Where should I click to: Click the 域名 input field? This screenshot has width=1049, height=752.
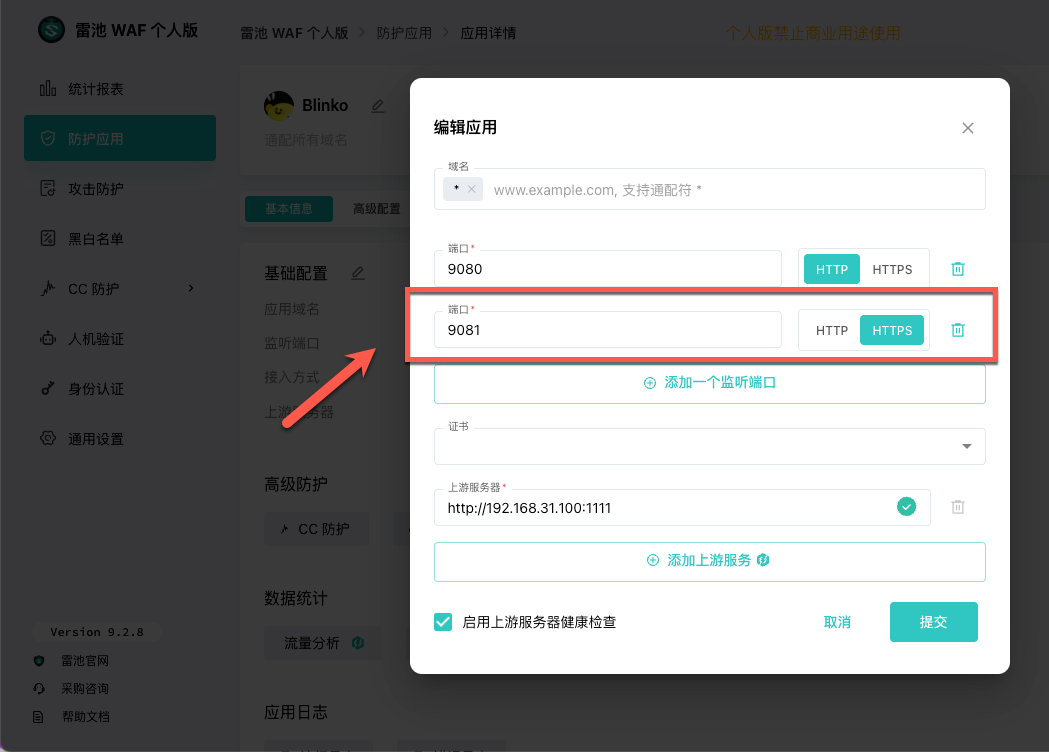[709, 189]
